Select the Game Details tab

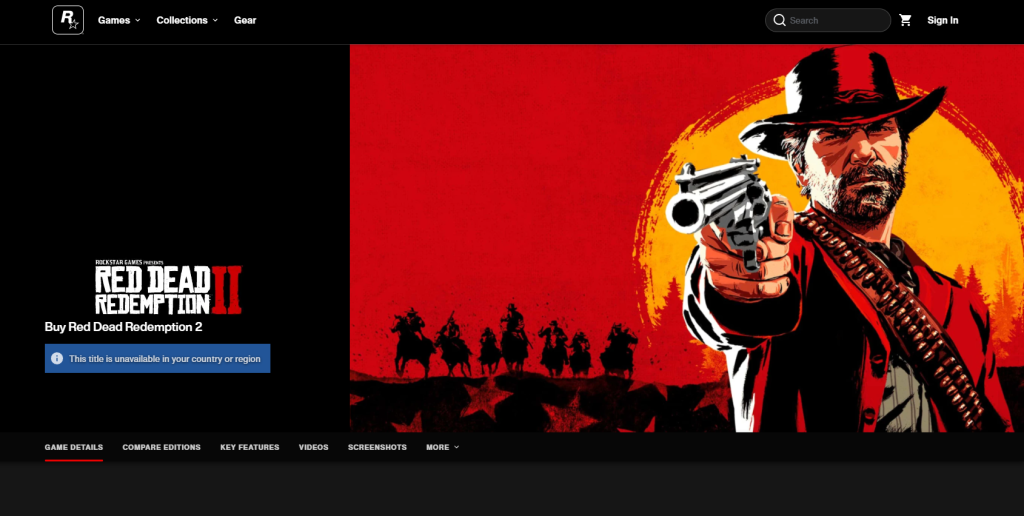coord(74,447)
